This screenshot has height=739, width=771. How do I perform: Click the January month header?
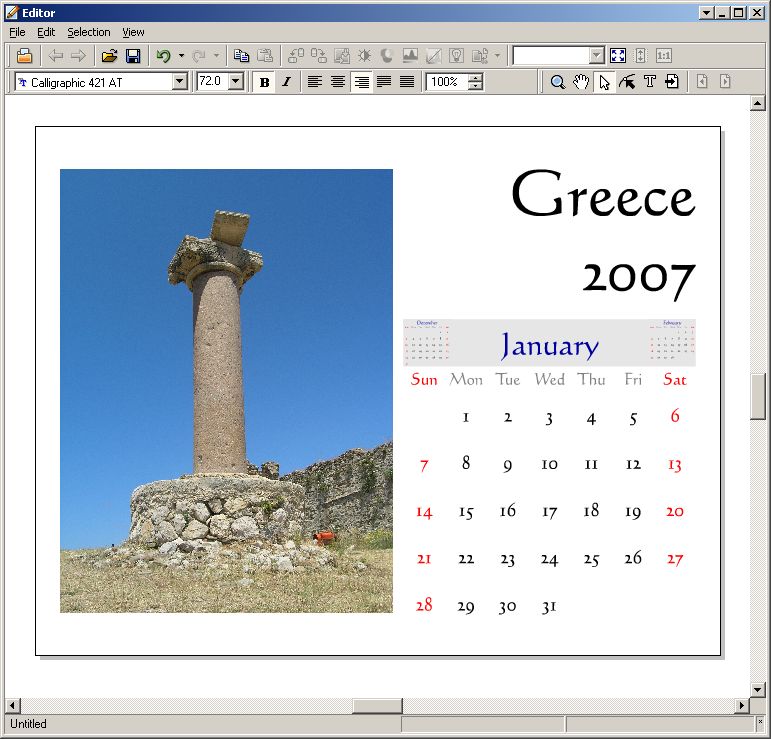549,346
